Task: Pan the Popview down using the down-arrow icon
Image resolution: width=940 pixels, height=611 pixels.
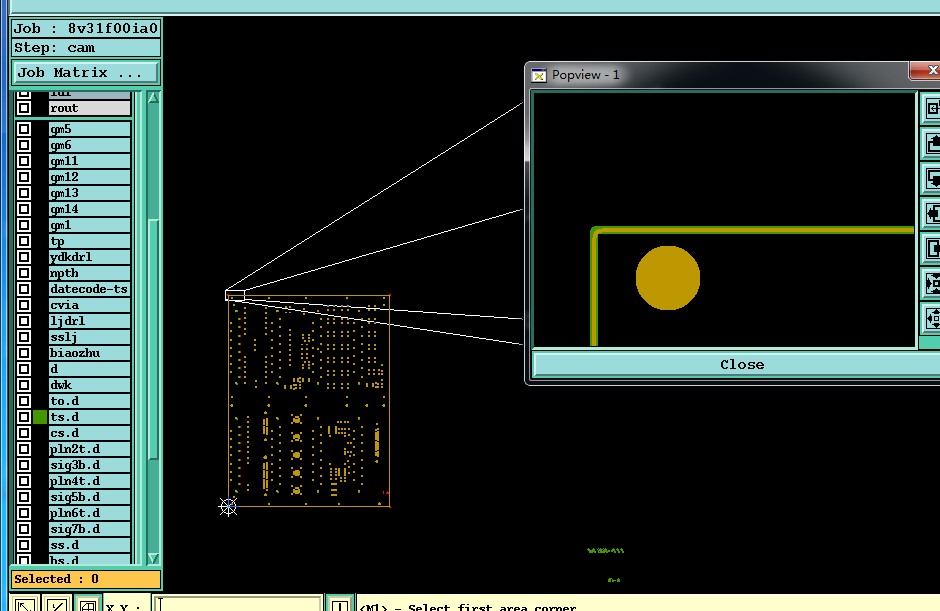Action: pyautogui.click(x=931, y=179)
